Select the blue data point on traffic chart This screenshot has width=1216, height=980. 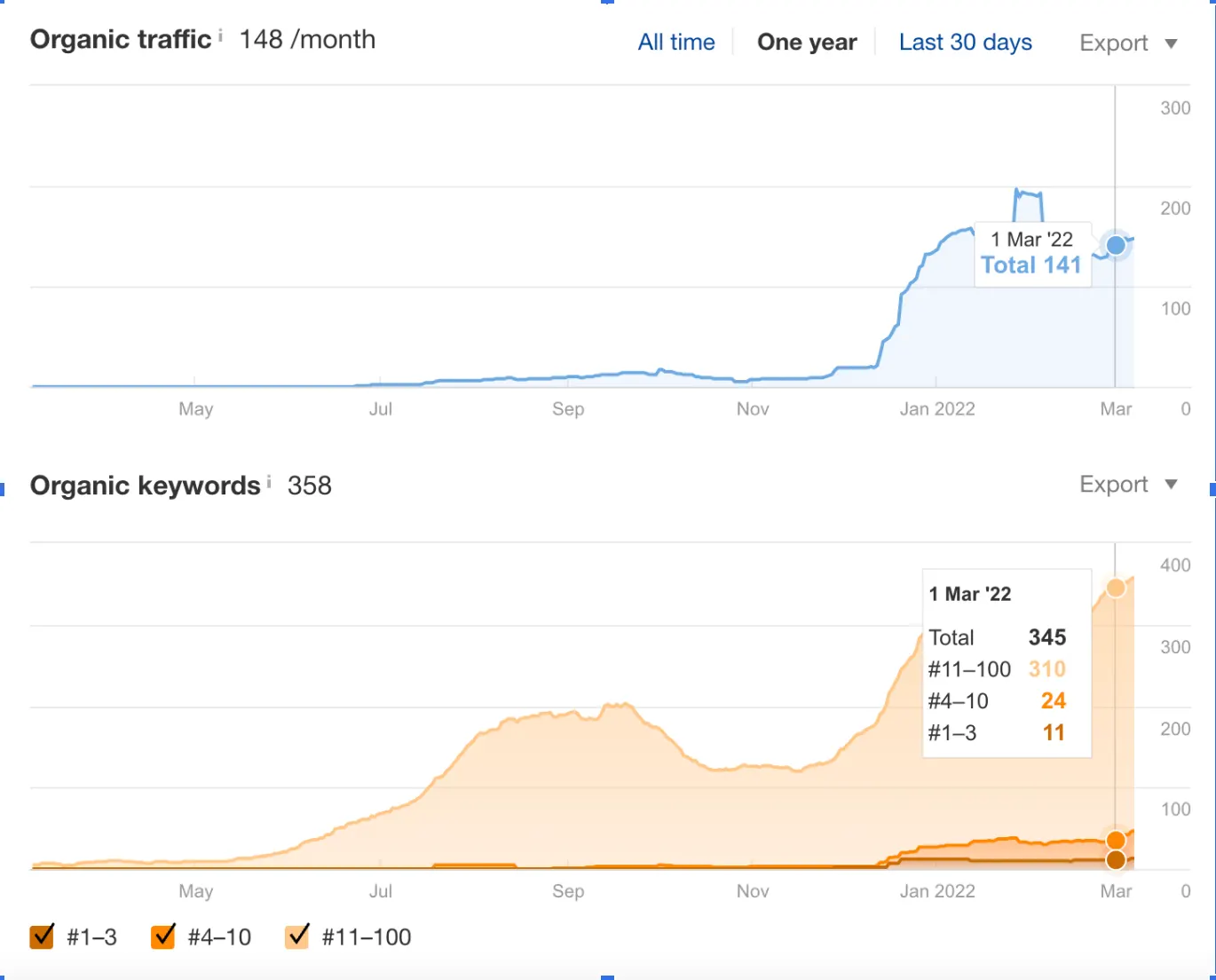[x=1116, y=245]
